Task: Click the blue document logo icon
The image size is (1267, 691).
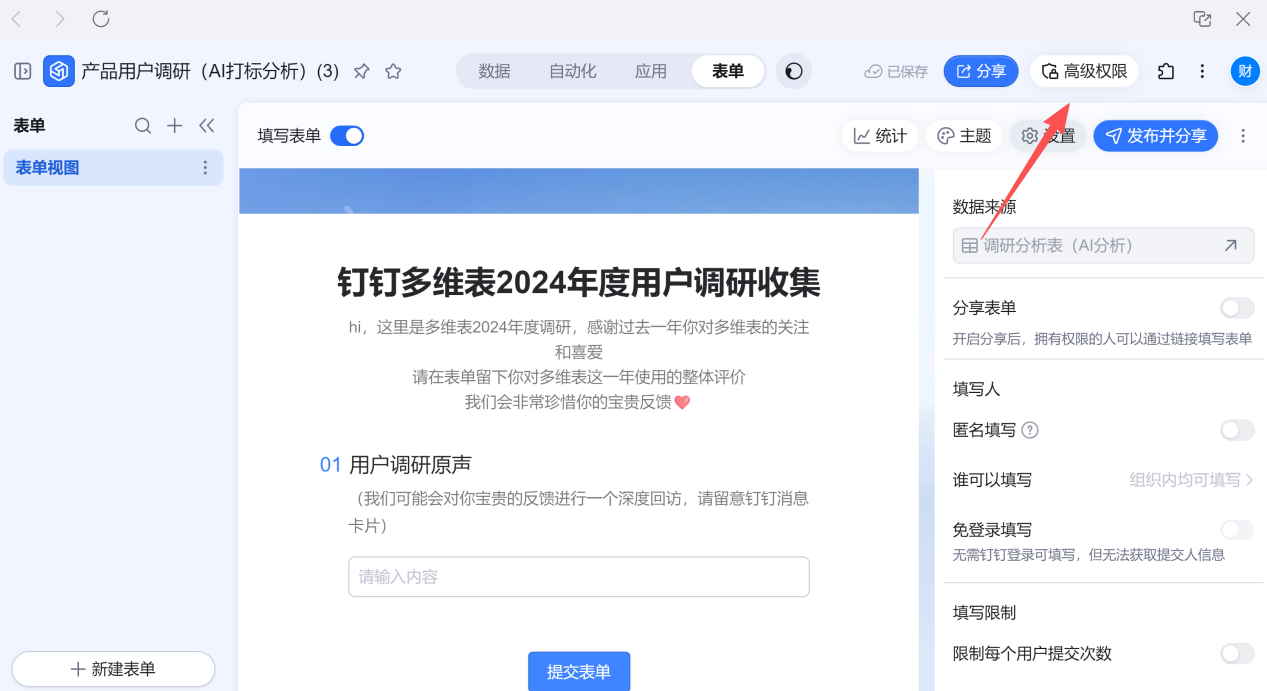Action: pyautogui.click(x=59, y=71)
